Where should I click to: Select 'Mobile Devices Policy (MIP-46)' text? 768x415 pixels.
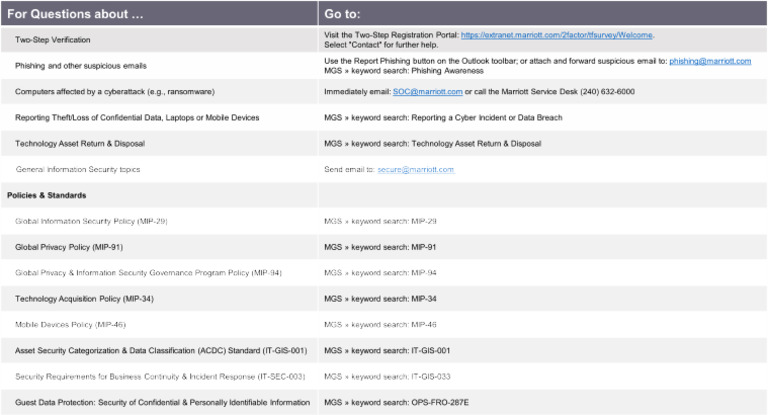point(71,325)
